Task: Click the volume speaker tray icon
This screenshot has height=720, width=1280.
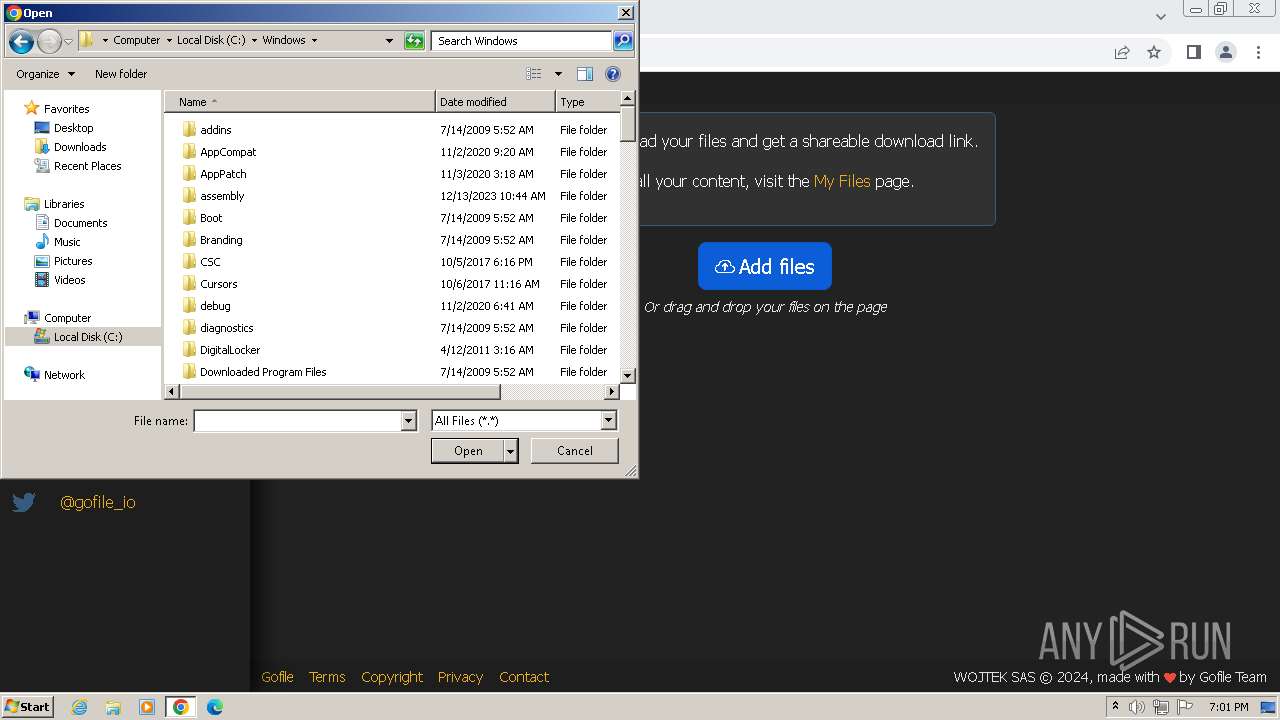Action: tap(1137, 707)
